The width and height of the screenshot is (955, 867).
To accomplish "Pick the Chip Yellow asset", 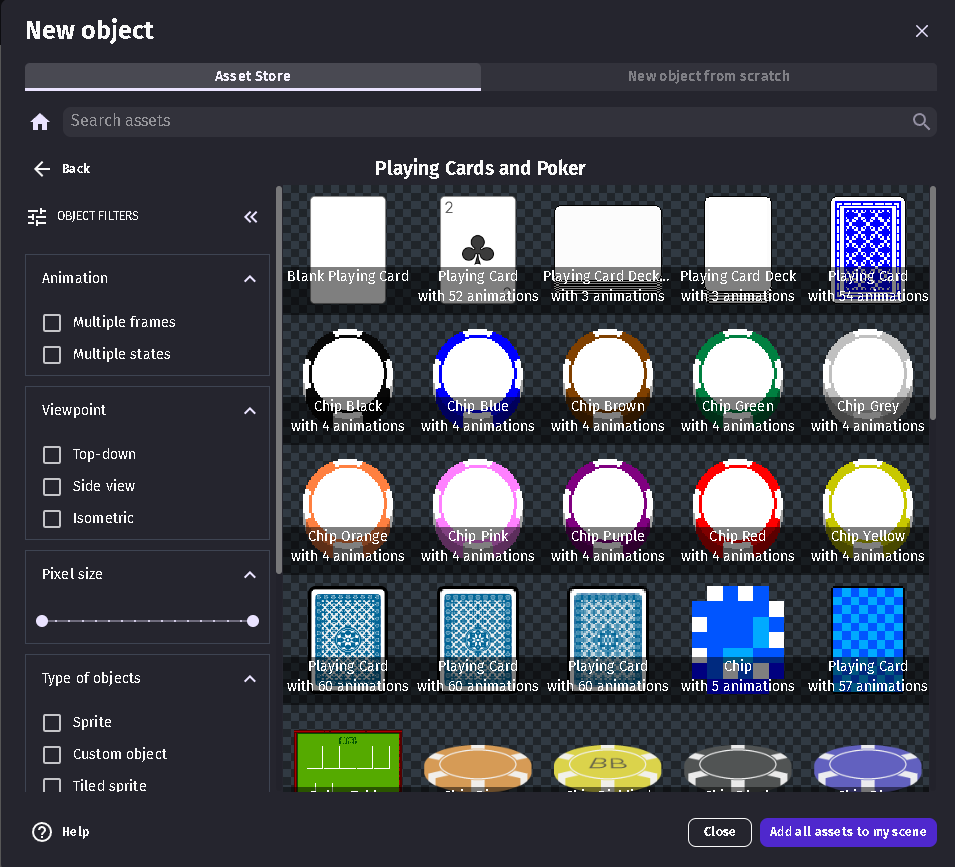I will click(x=868, y=510).
